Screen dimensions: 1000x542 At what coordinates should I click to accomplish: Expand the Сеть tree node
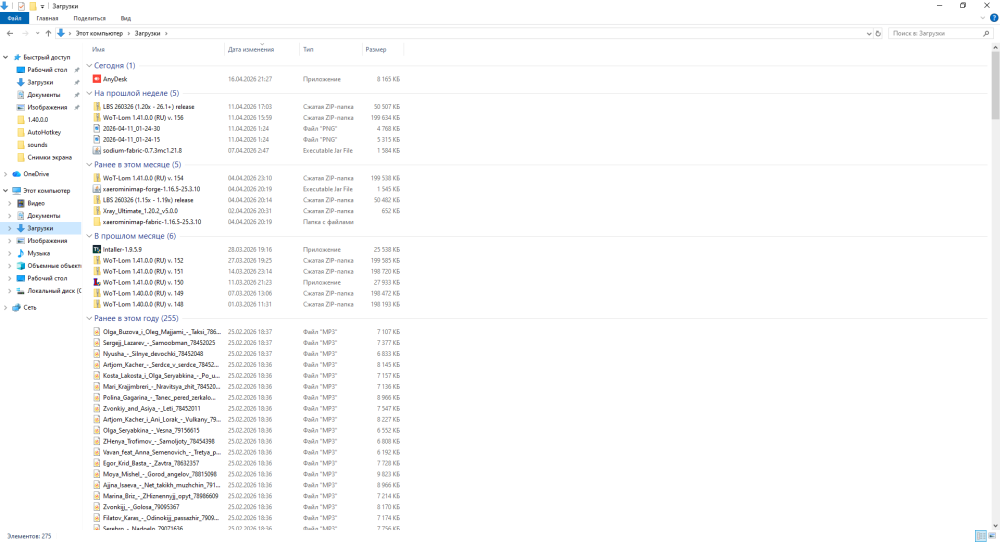pos(6,307)
